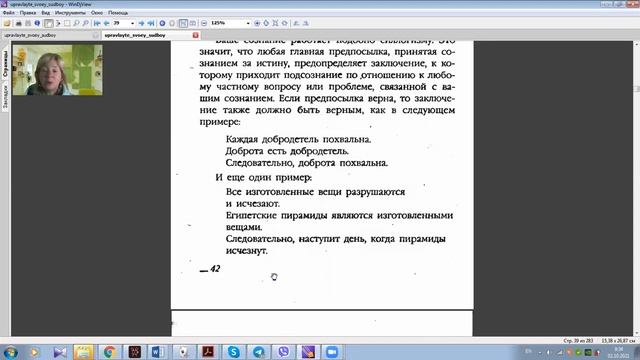Image resolution: width=640 pixels, height=360 pixels.
Task: Switch to WinDjView taskbar button
Action: click(308, 352)
